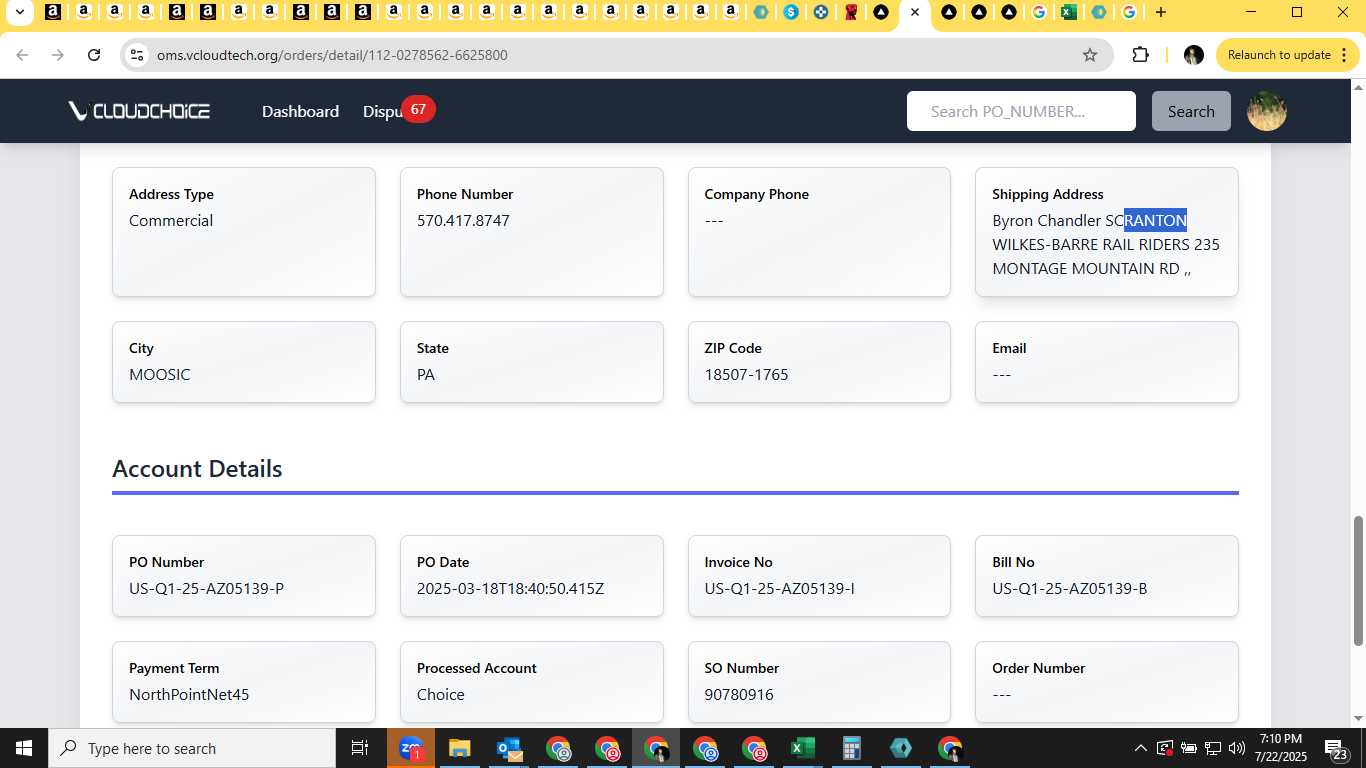The height and width of the screenshot is (768, 1366).
Task: Switch to the dollar-sign icon tab
Action: pyautogui.click(x=791, y=12)
